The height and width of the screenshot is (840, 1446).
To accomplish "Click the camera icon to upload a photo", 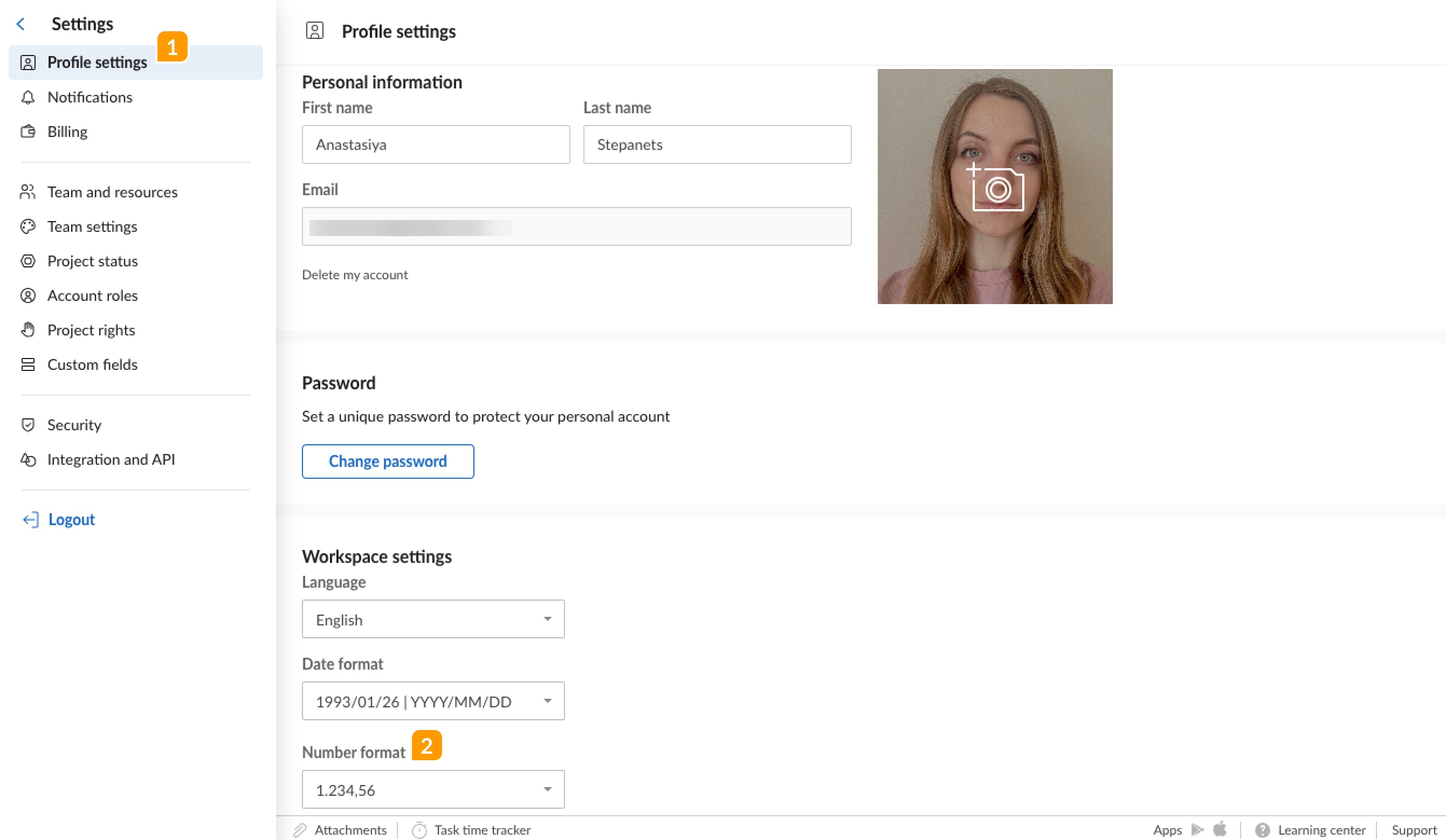I will 997,188.
